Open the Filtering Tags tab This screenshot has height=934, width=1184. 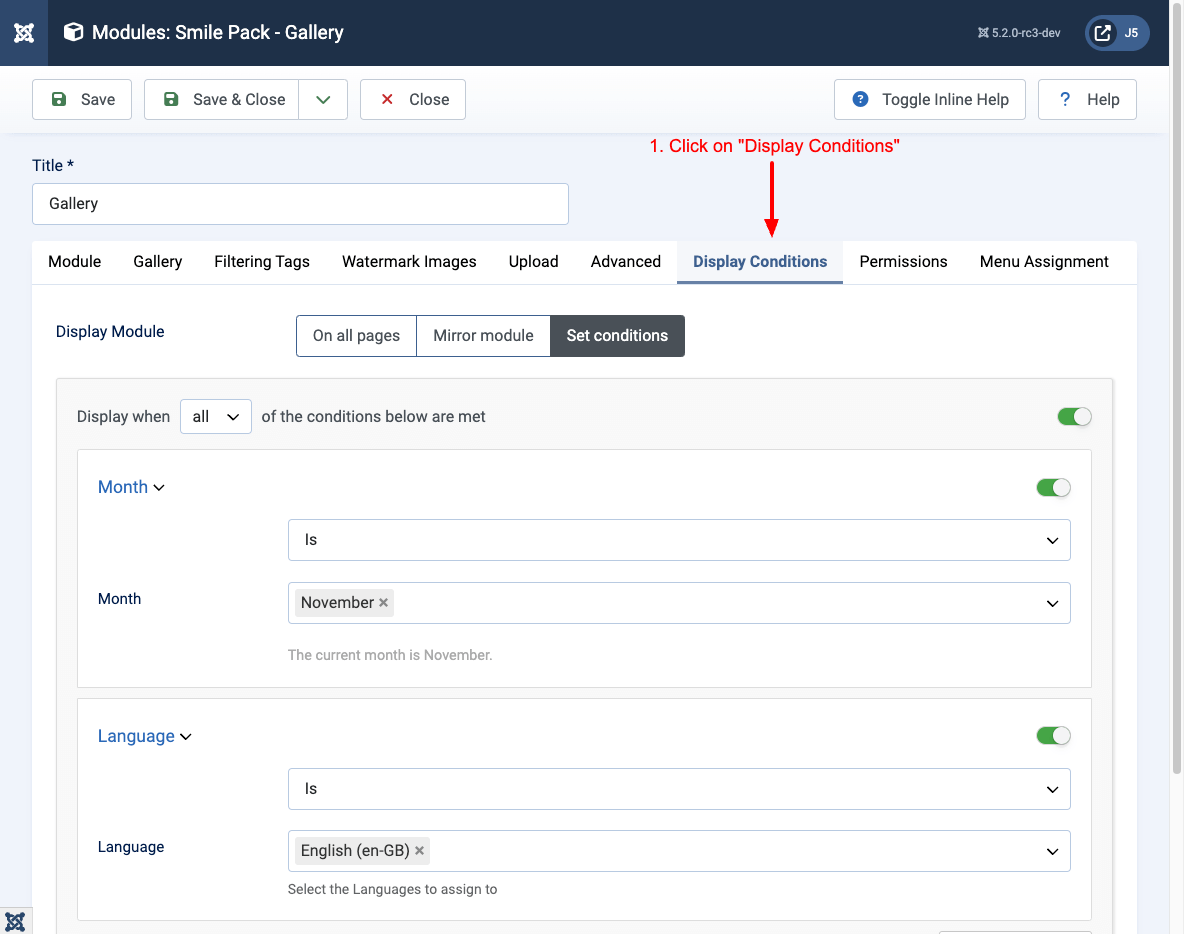point(262,262)
